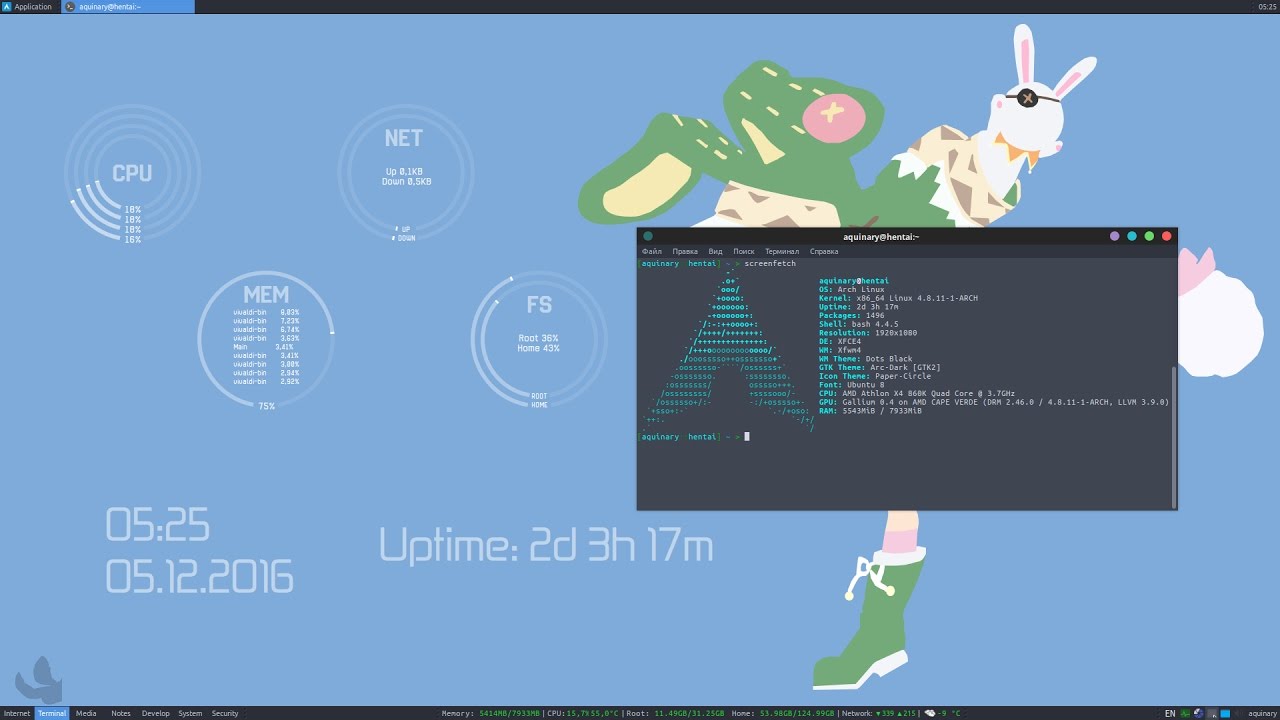Click the 'Resolution: 1920x1080' line
Image resolution: width=1280 pixels, height=720 pixels.
pyautogui.click(x=867, y=333)
